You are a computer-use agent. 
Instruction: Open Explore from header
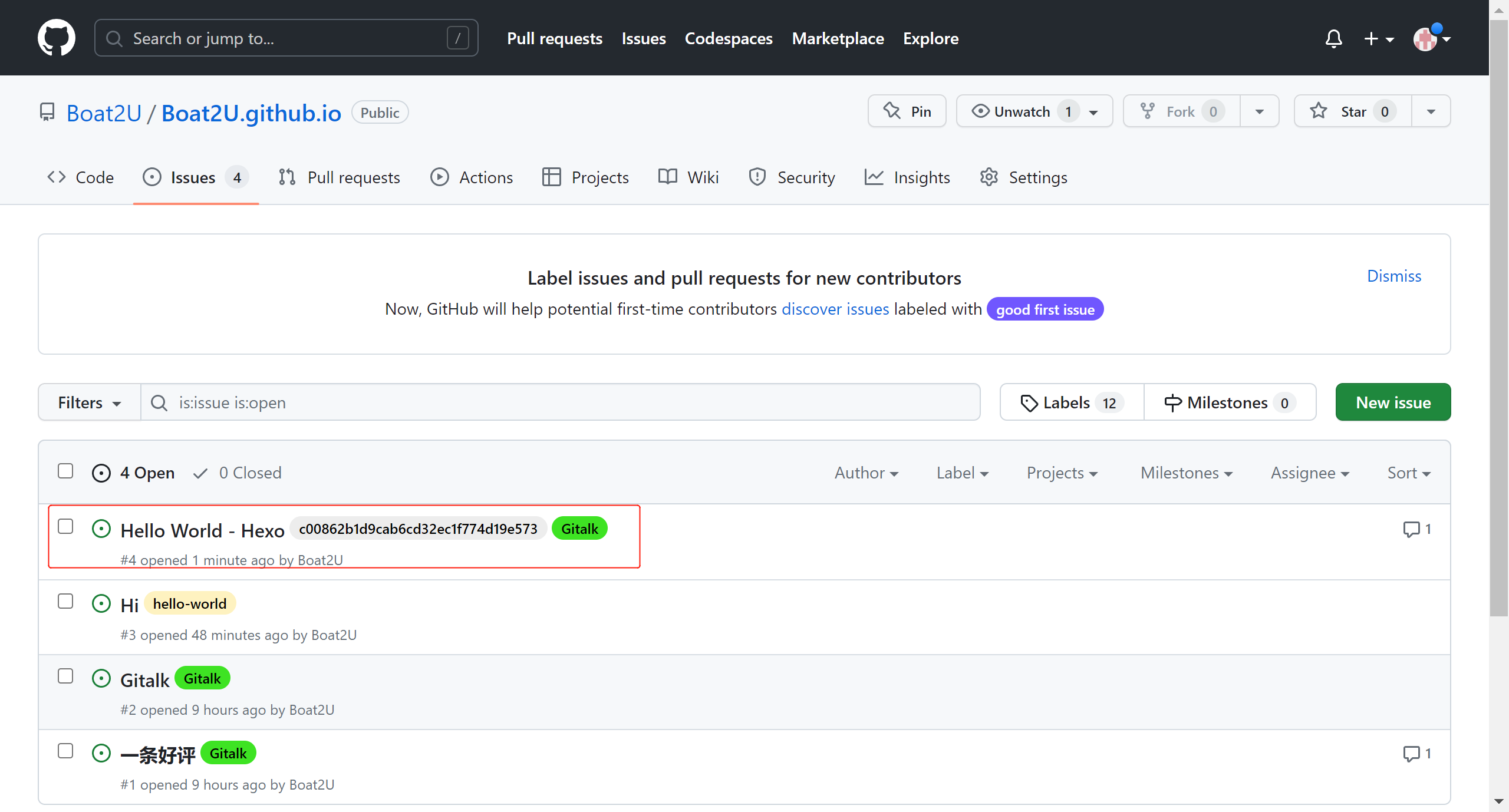(931, 38)
